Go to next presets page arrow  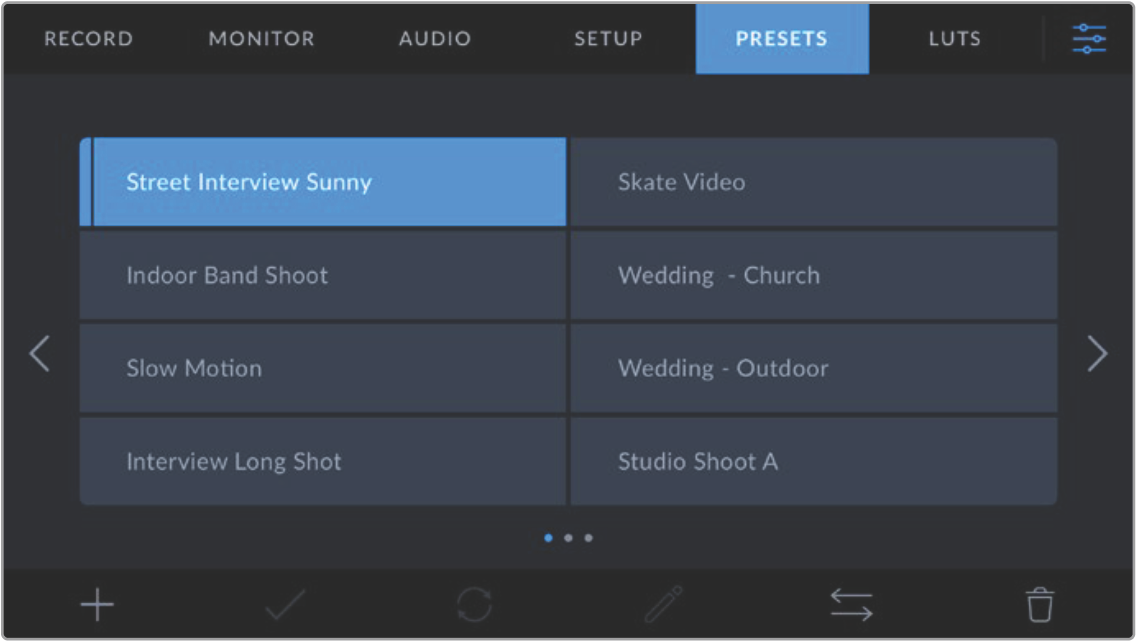1097,354
